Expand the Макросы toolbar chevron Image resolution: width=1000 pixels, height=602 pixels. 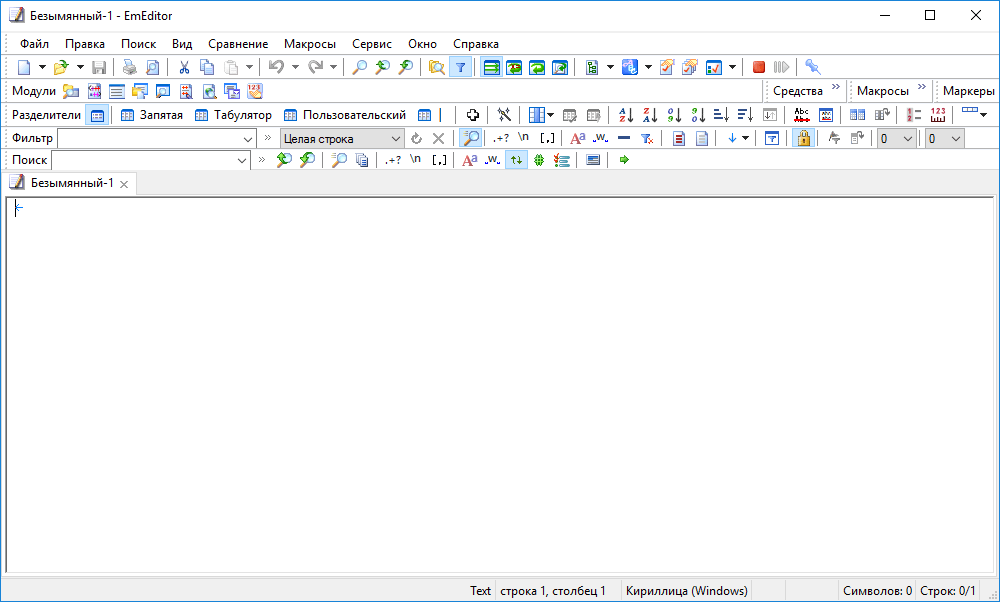coord(922,87)
